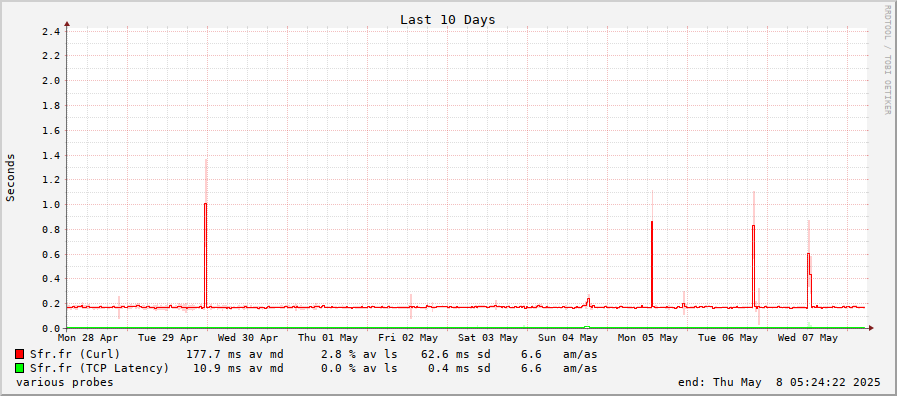Click the green Sfr.fr (TCP Latency) legend swatch

[x=19, y=368]
